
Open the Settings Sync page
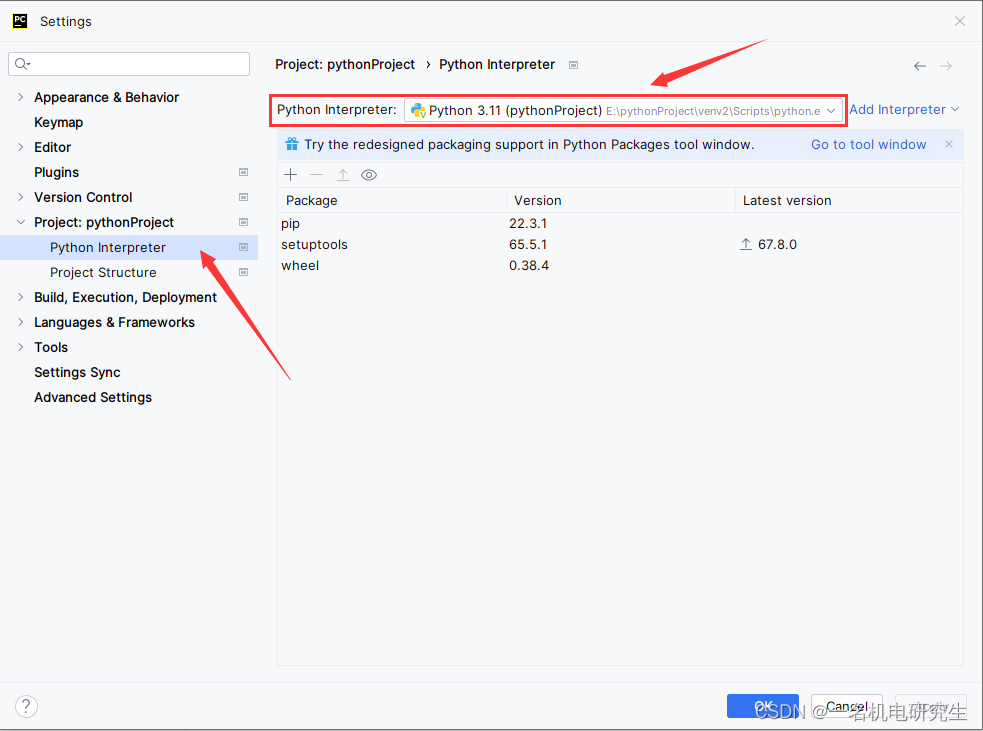(77, 372)
